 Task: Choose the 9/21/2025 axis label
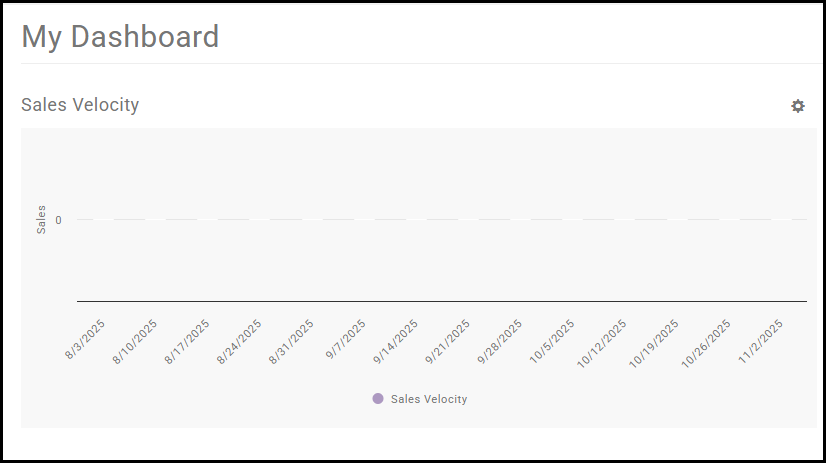point(447,341)
